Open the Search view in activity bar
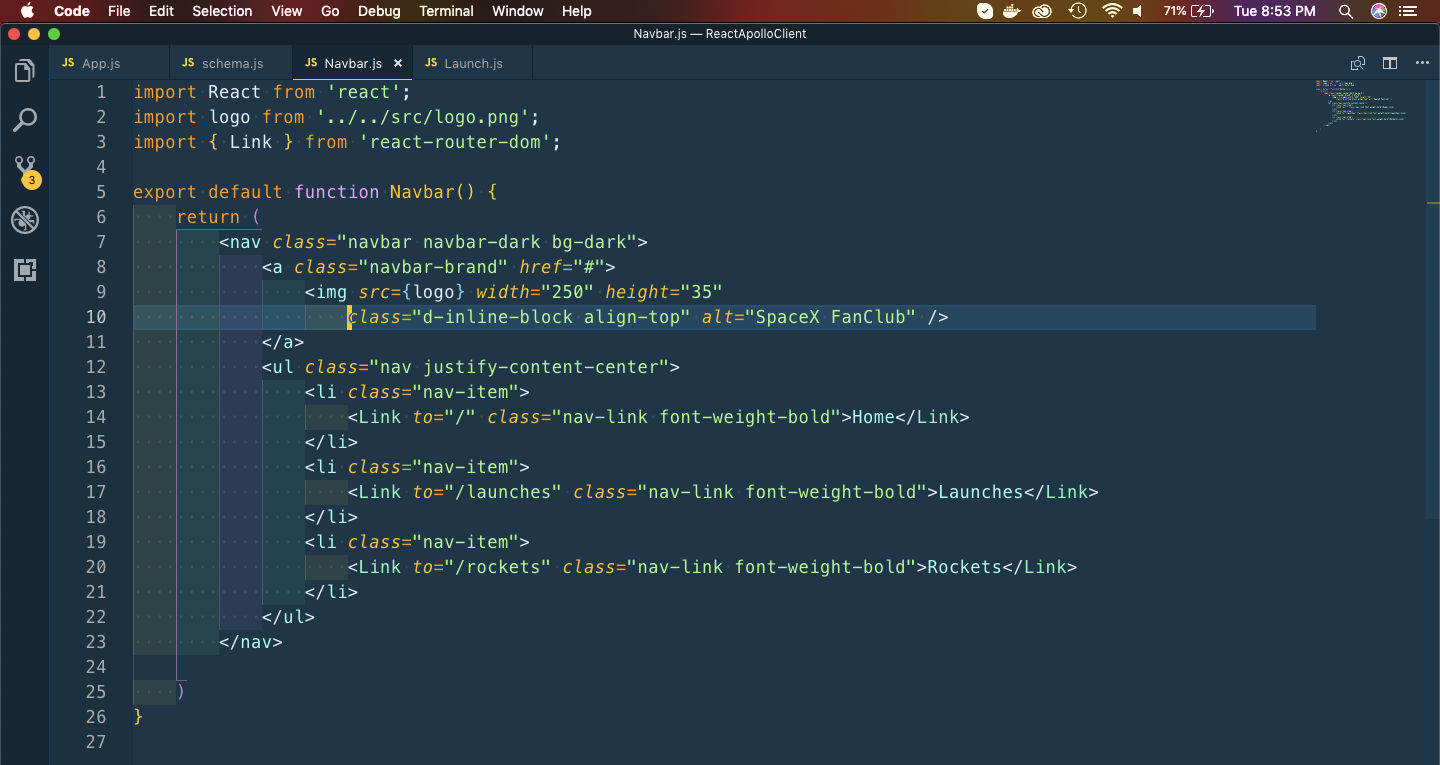 click(x=25, y=120)
